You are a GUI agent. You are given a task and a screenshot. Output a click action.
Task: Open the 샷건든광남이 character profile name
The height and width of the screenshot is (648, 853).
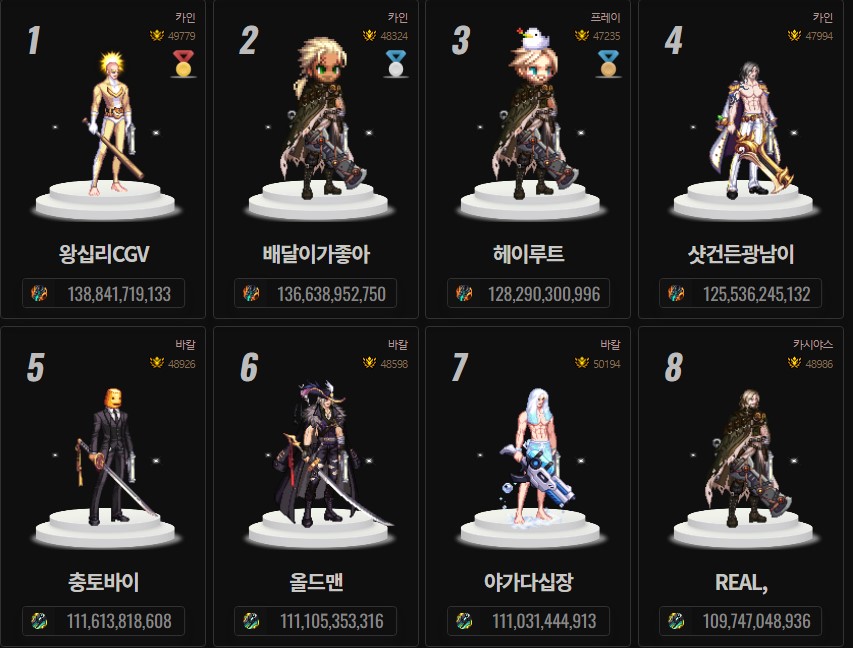[741, 254]
